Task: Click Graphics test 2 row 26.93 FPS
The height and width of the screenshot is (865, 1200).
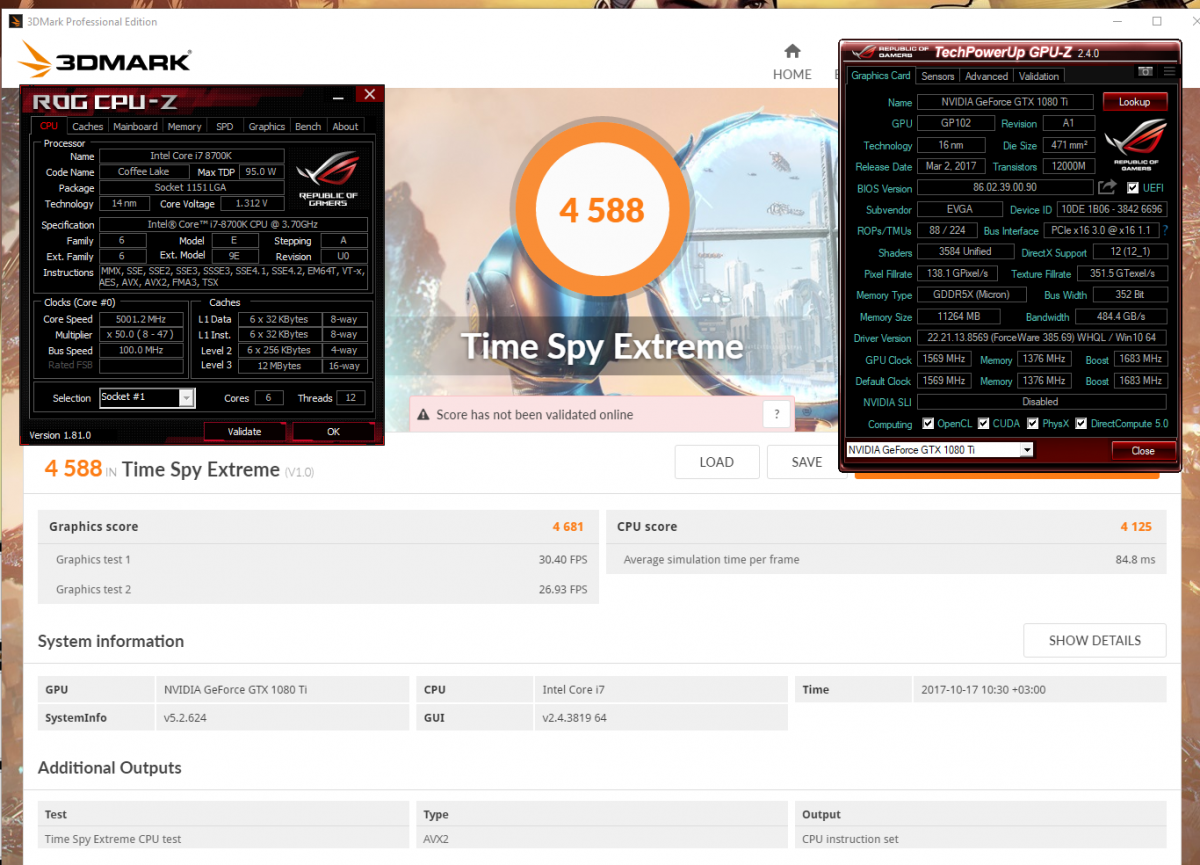Action: 318,589
